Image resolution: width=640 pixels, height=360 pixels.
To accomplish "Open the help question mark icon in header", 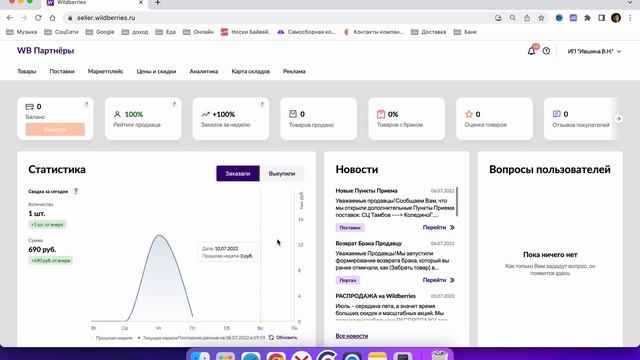I will tap(546, 51).
